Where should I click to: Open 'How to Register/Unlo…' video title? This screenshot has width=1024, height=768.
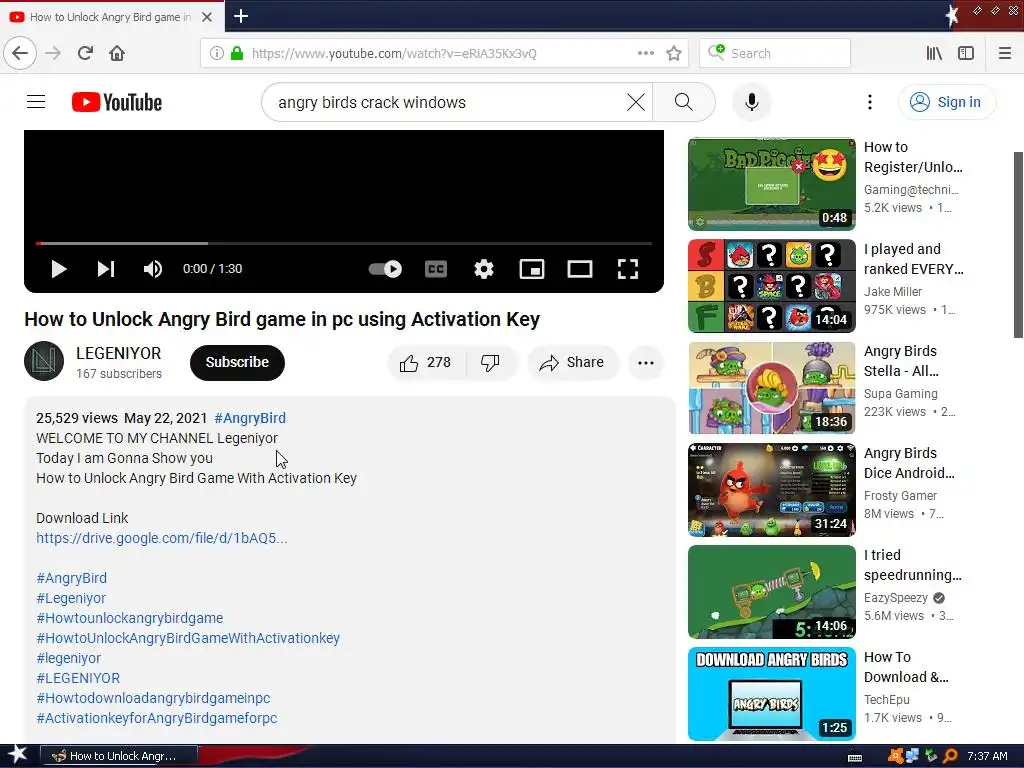(x=913, y=157)
